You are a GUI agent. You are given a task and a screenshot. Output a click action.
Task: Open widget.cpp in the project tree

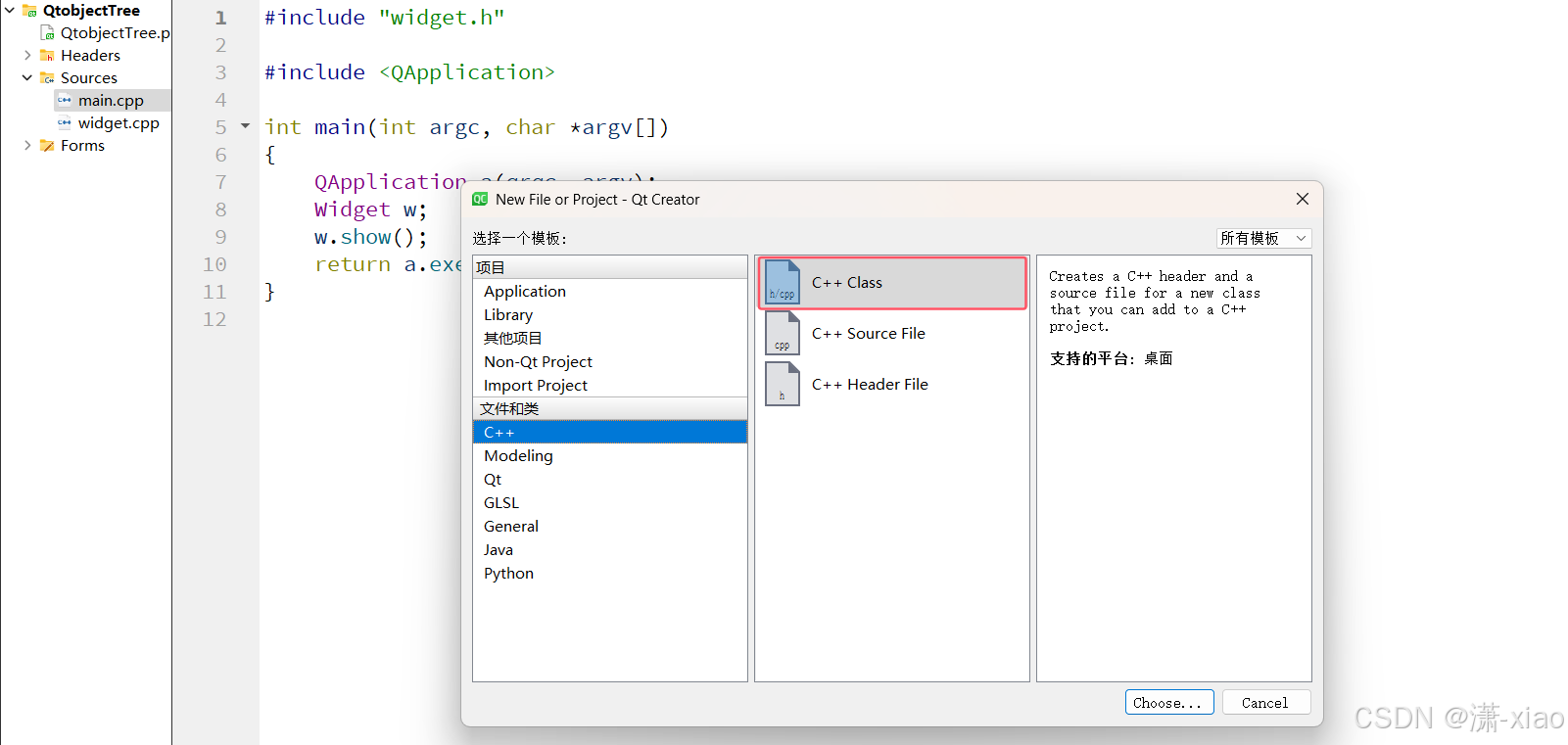pyautogui.click(x=119, y=122)
